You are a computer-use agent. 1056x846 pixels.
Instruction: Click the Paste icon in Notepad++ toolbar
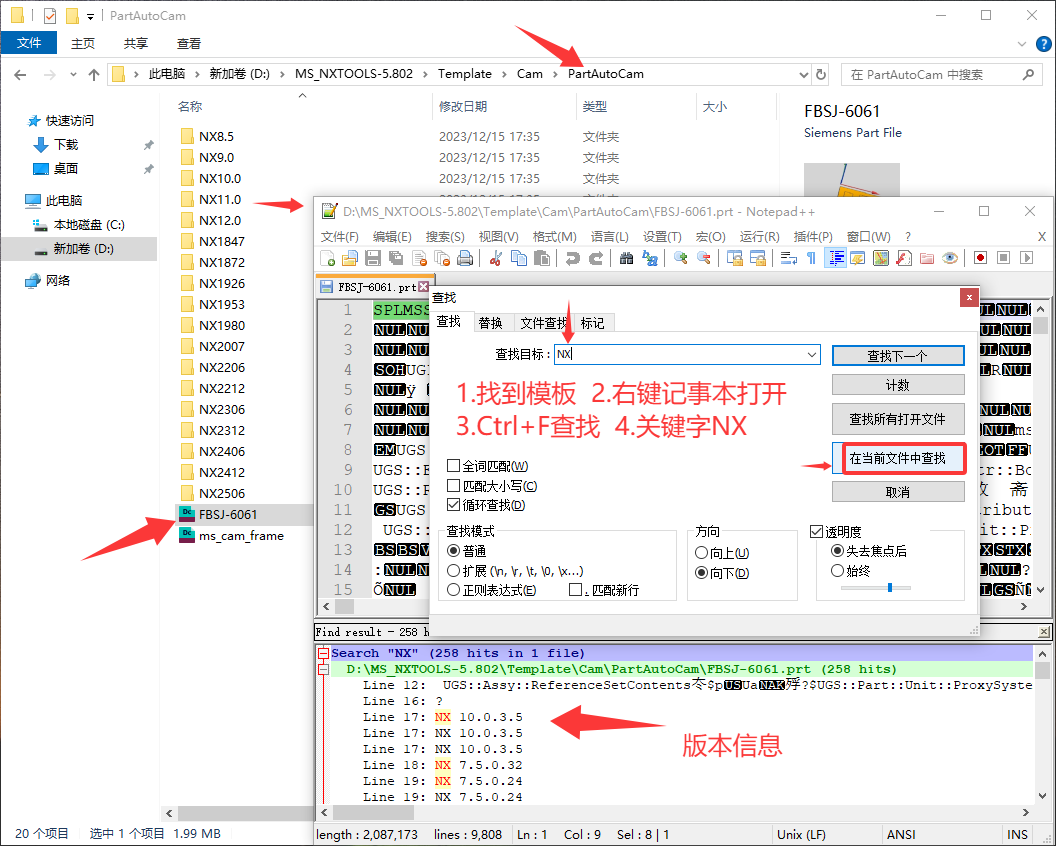coord(541,258)
